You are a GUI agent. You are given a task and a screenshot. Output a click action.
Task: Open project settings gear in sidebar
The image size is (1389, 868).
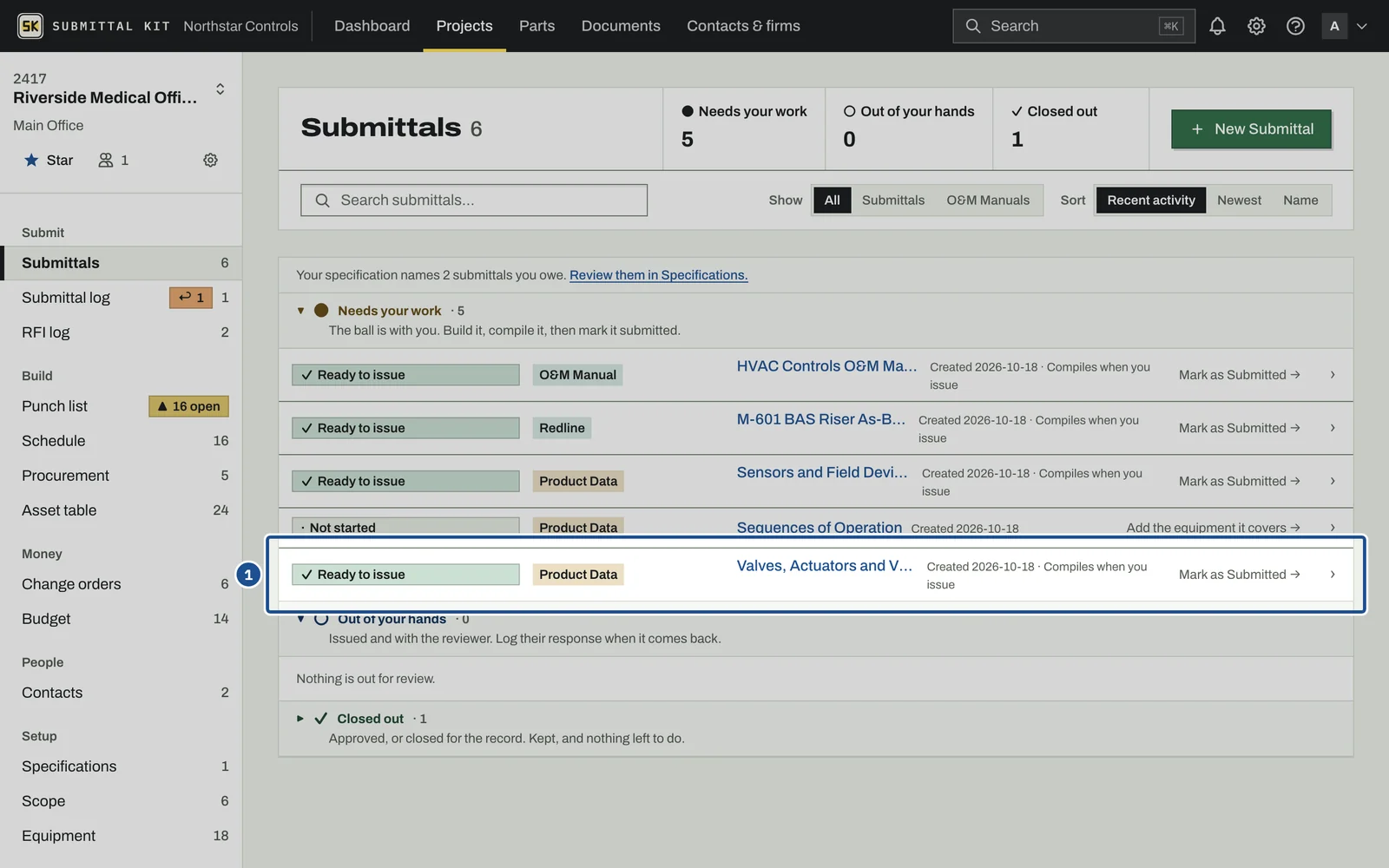[x=210, y=160]
